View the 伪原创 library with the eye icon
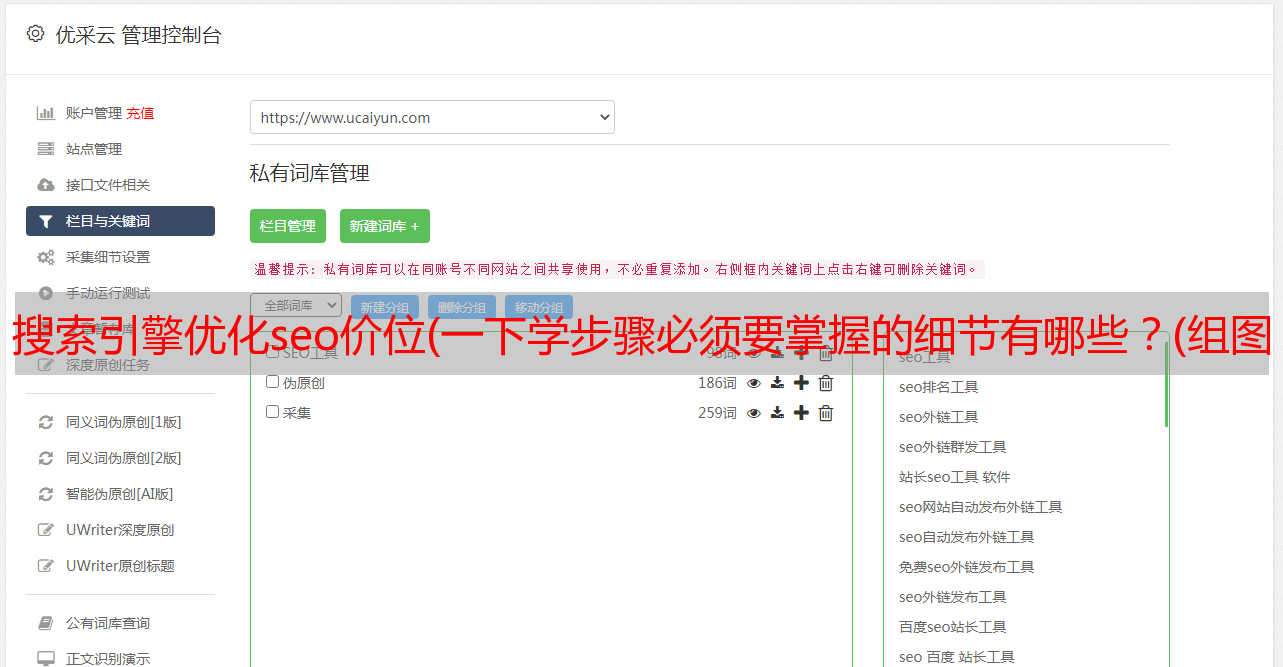The width and height of the screenshot is (1283, 667). (x=754, y=383)
